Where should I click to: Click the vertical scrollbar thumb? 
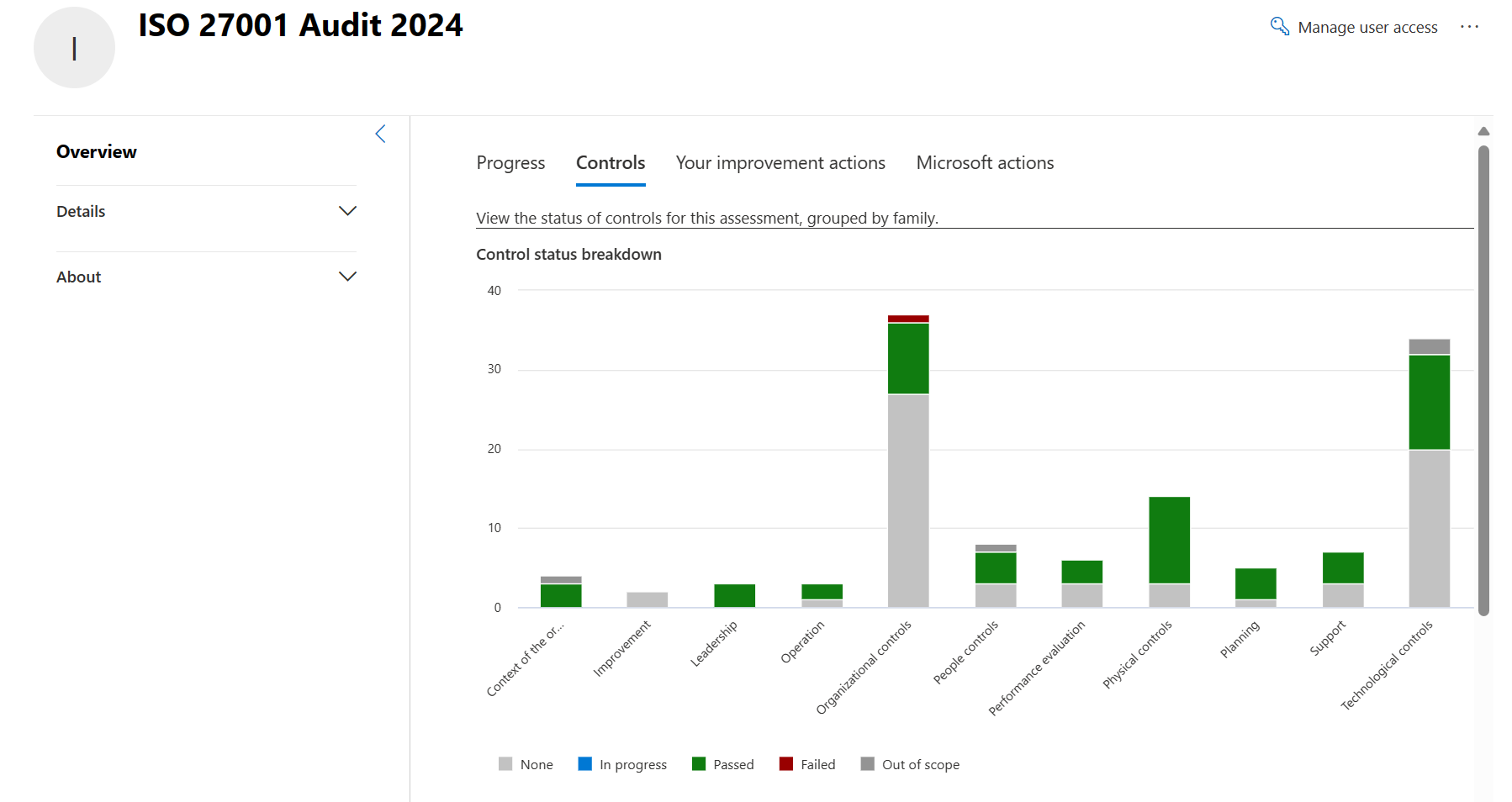click(x=1483, y=380)
